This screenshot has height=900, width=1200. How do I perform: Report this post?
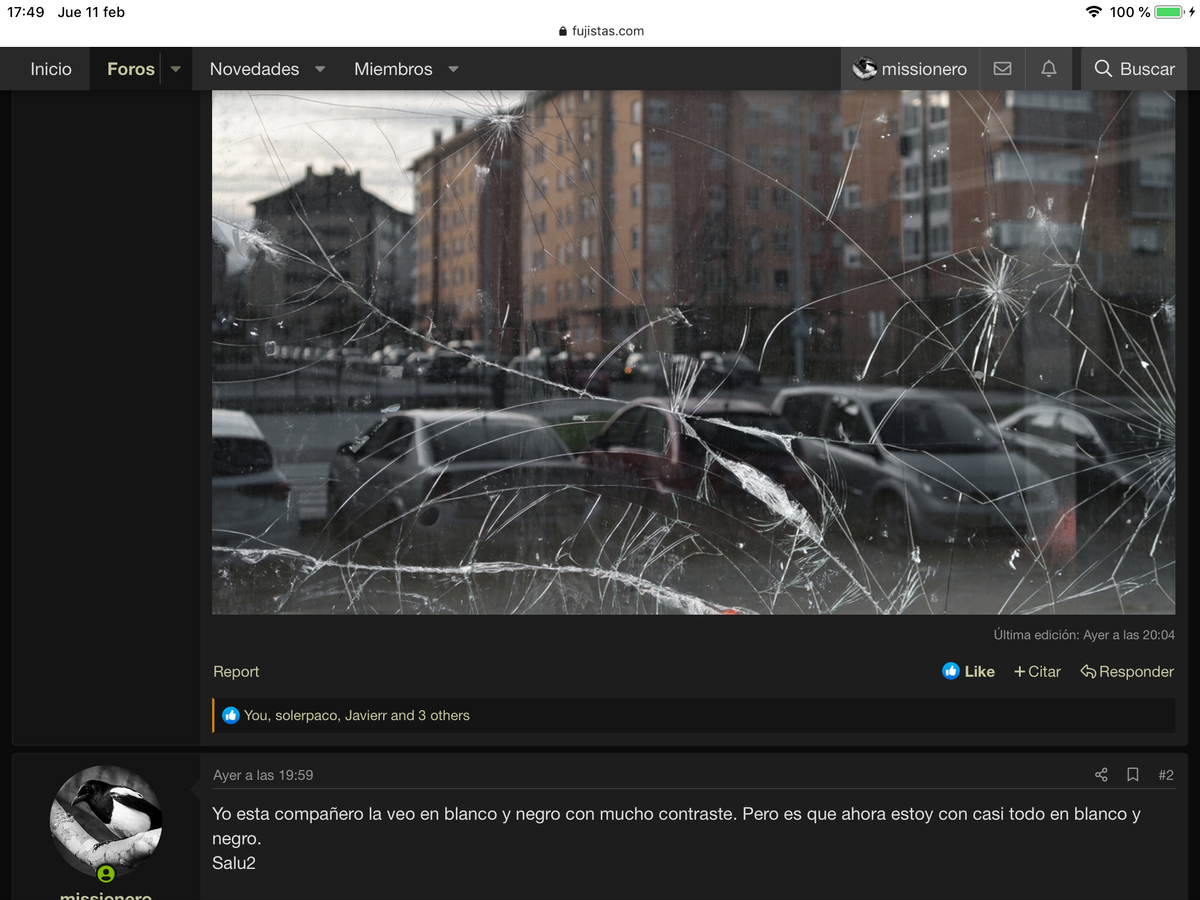pyautogui.click(x=236, y=671)
